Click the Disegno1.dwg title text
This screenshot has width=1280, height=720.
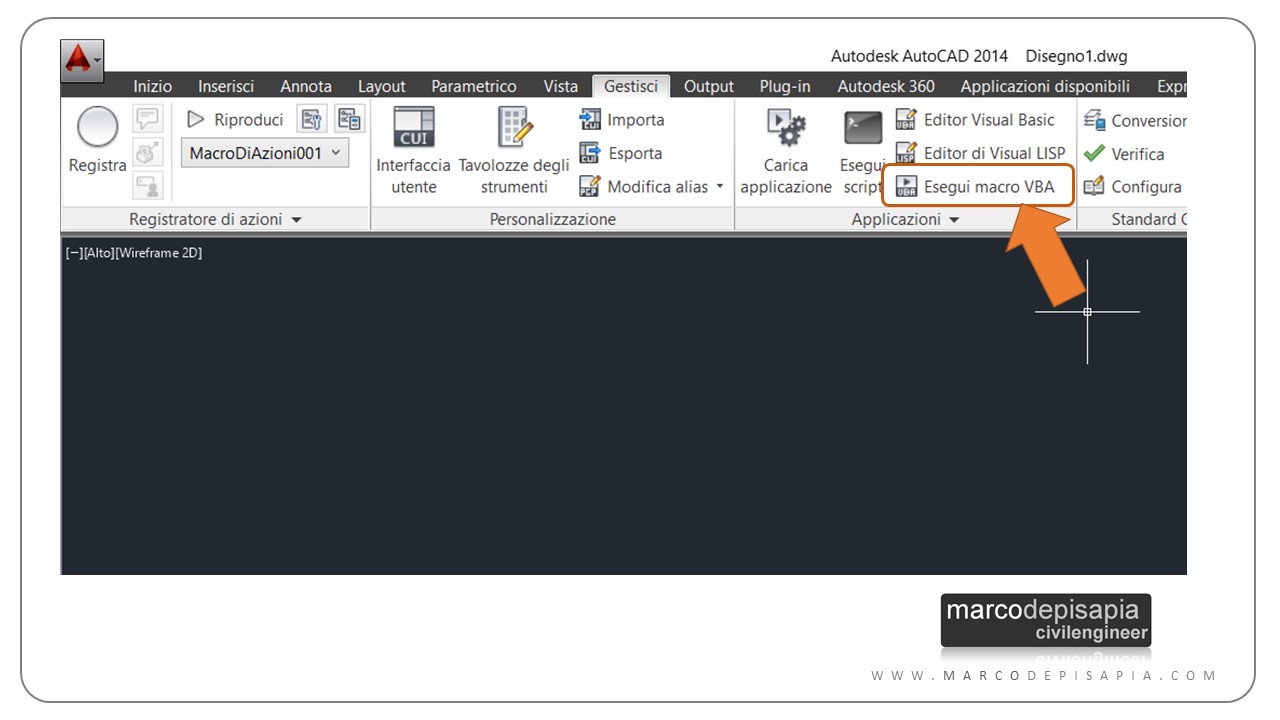coord(1076,56)
